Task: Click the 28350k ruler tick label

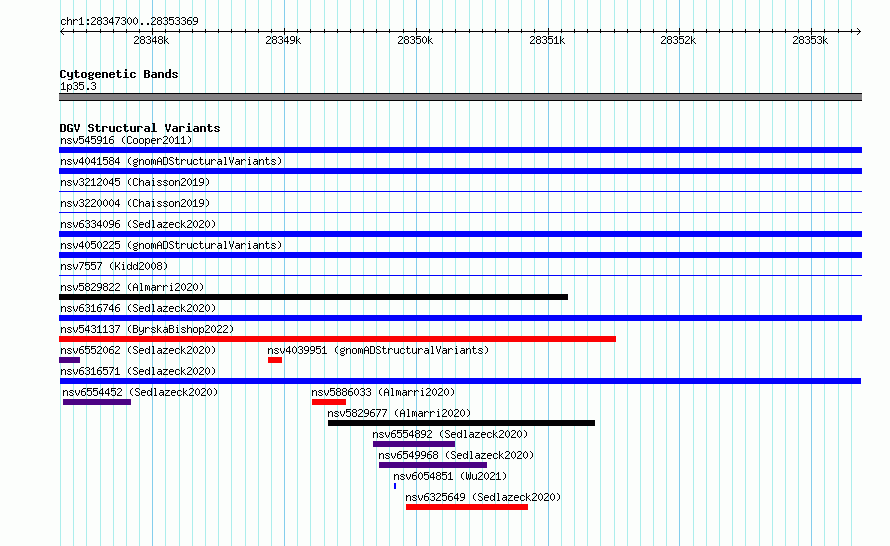Action: pyautogui.click(x=415, y=40)
